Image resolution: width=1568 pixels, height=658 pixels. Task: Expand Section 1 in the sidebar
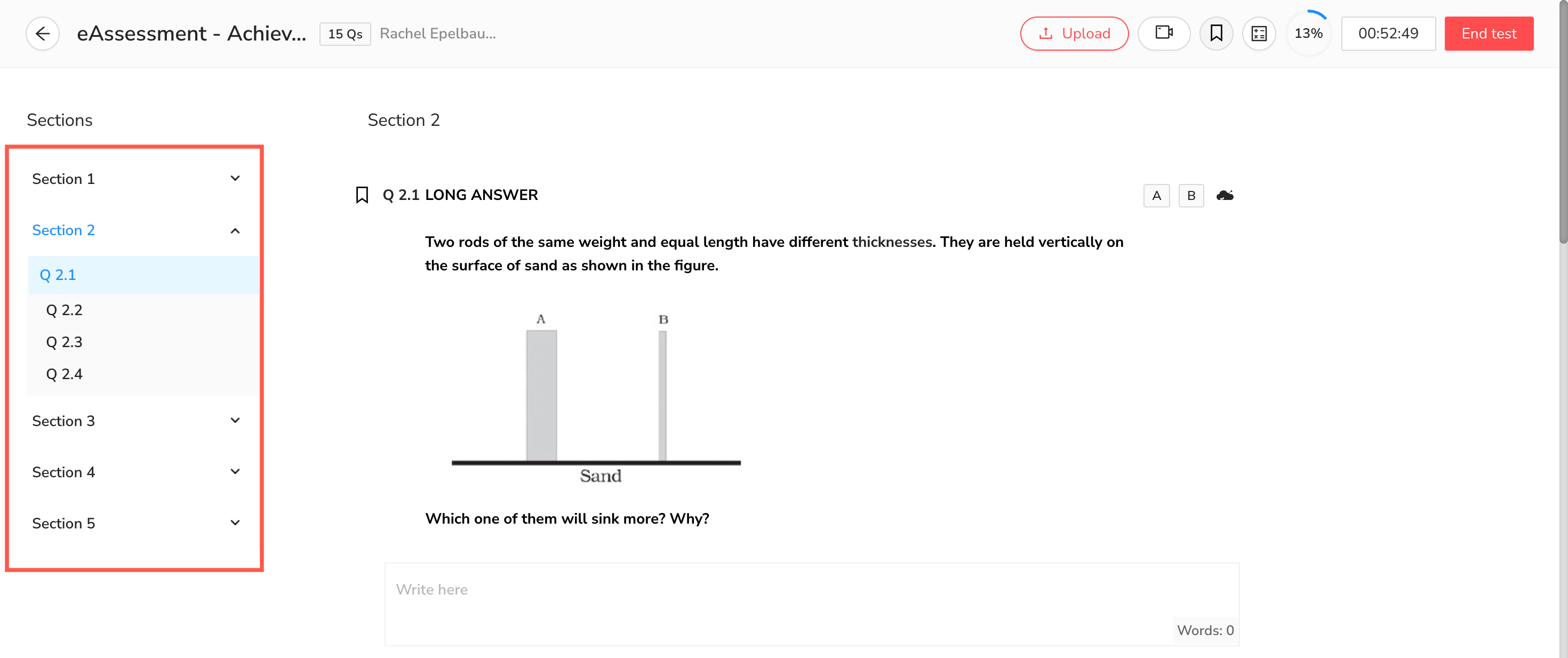click(x=235, y=178)
